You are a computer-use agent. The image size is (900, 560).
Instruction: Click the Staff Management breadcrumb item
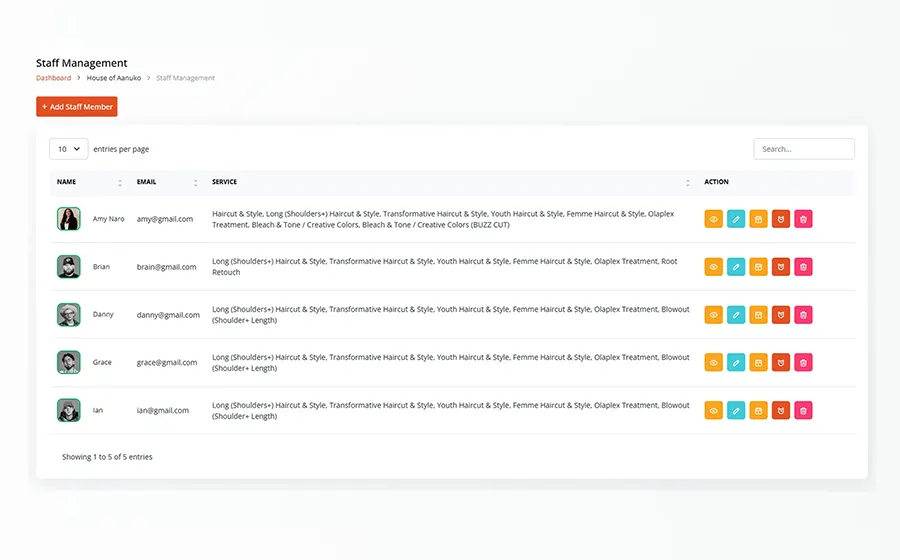[x=185, y=78]
